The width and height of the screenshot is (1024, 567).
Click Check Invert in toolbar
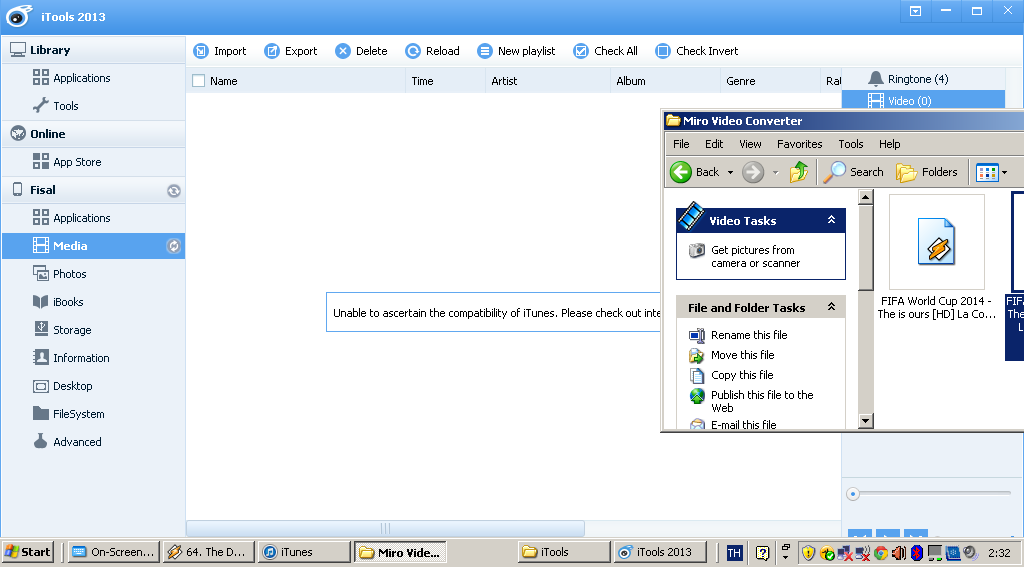click(697, 51)
